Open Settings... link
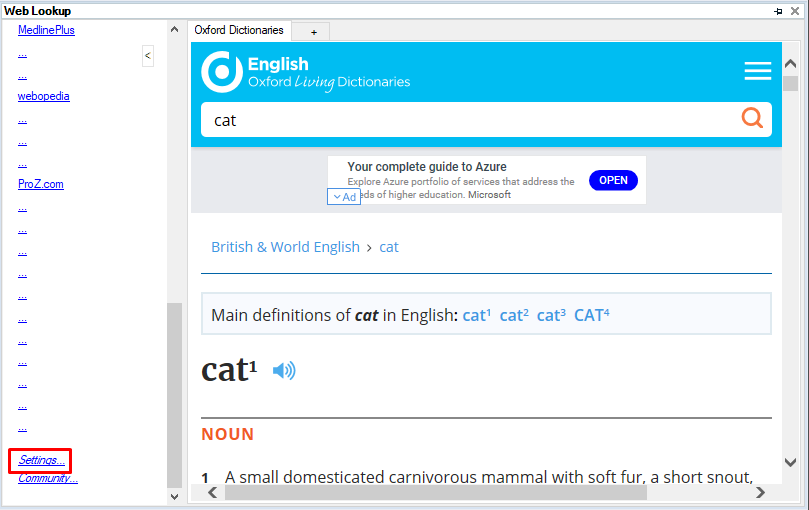 [x=41, y=460]
